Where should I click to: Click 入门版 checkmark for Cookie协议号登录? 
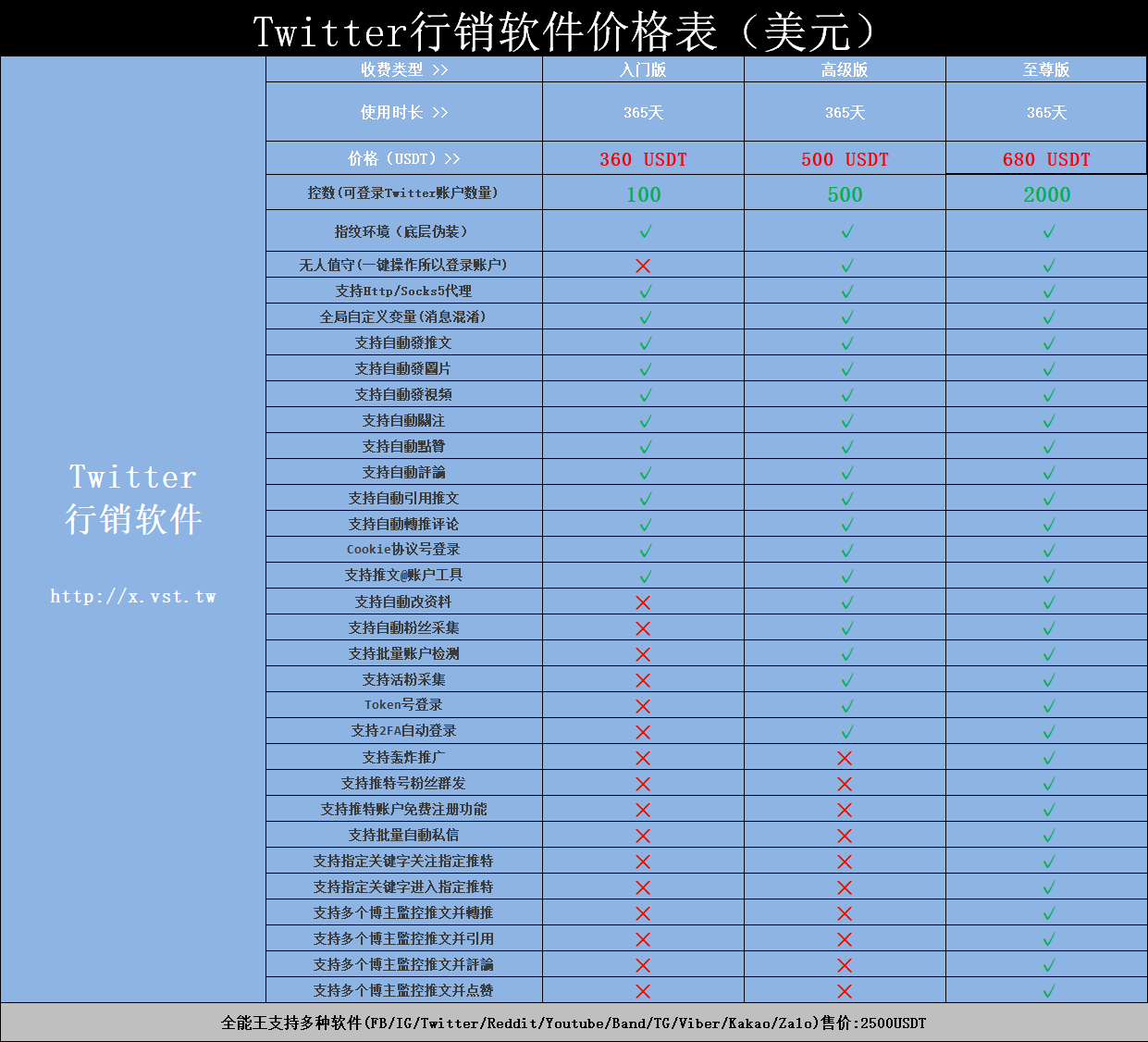[x=645, y=551]
